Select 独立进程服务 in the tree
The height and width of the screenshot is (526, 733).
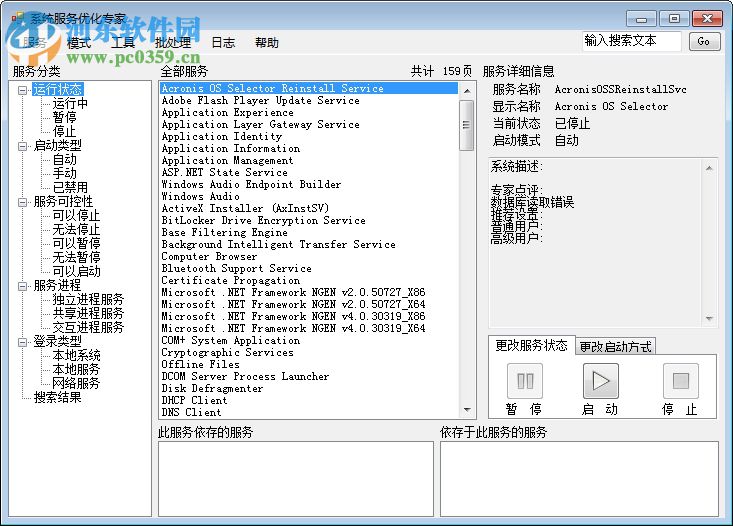(x=88, y=299)
